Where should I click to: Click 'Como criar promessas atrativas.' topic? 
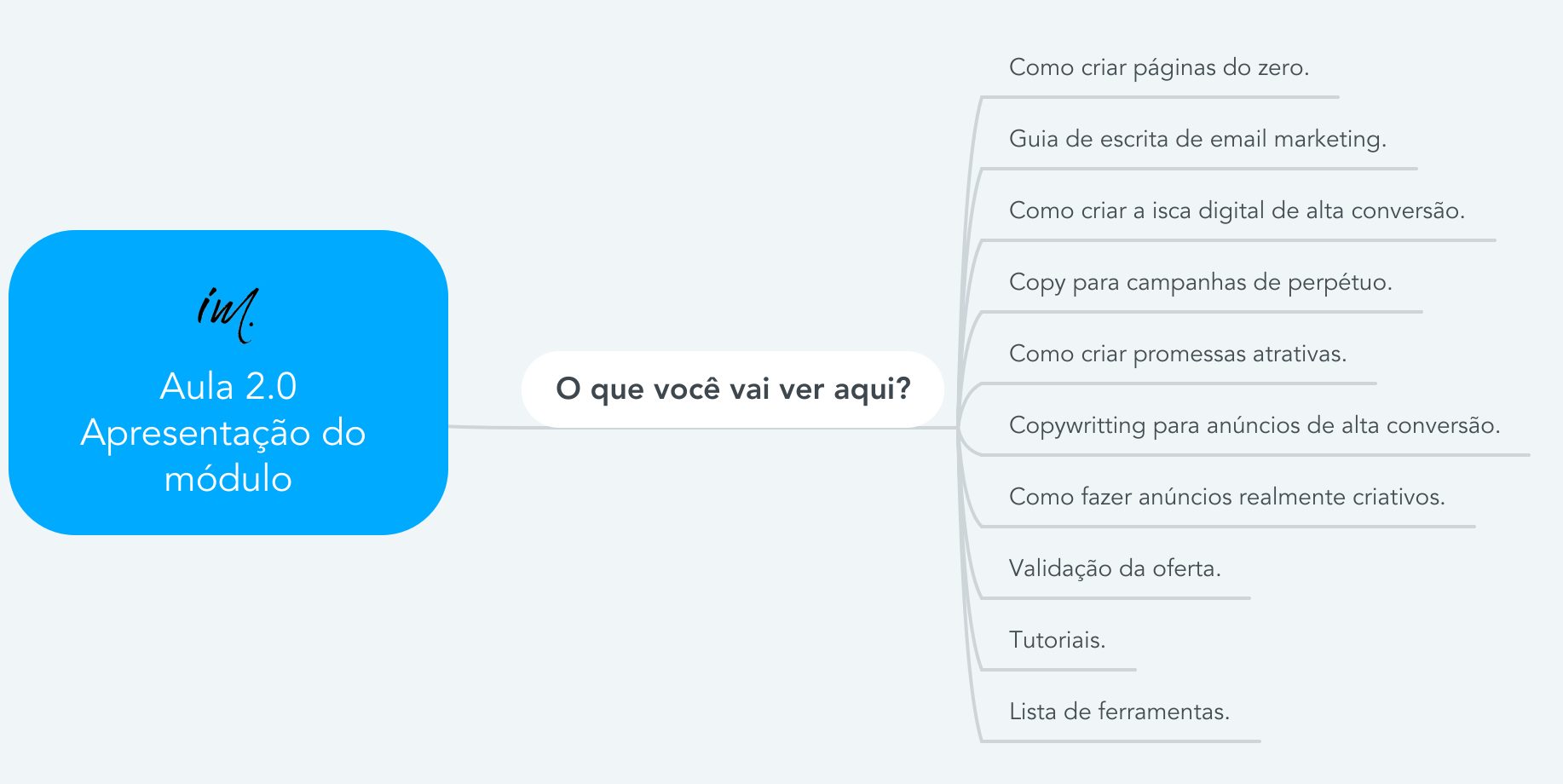click(x=1178, y=354)
